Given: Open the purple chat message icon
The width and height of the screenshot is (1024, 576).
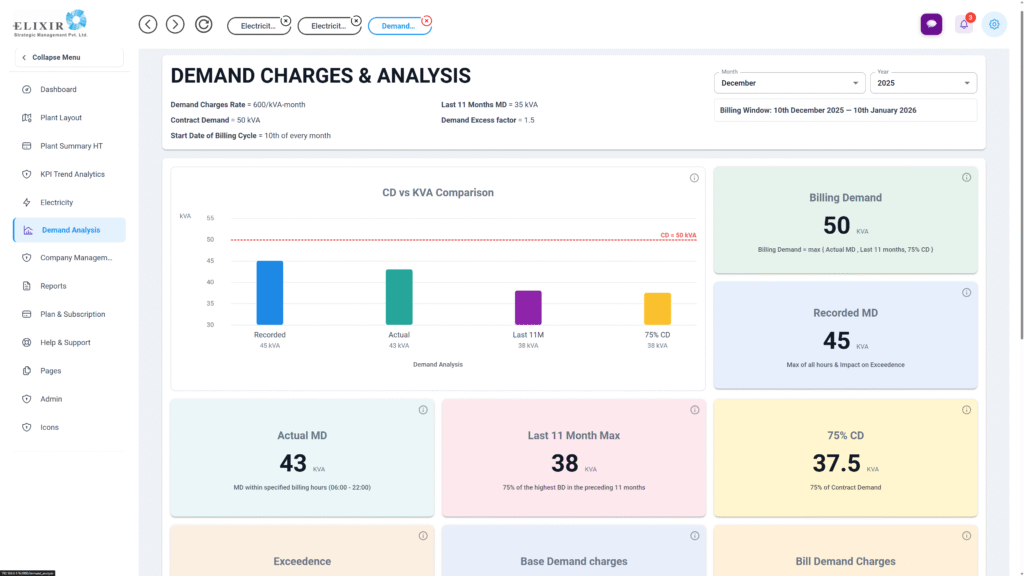Looking at the screenshot, I should point(931,24).
